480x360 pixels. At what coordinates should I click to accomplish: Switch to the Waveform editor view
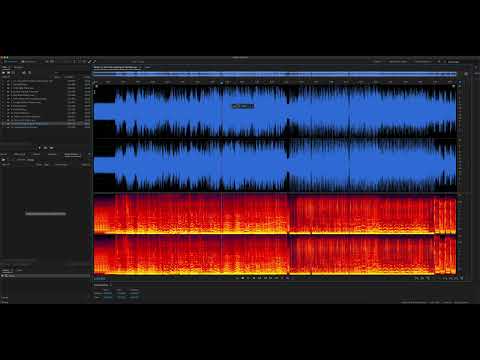10,62
